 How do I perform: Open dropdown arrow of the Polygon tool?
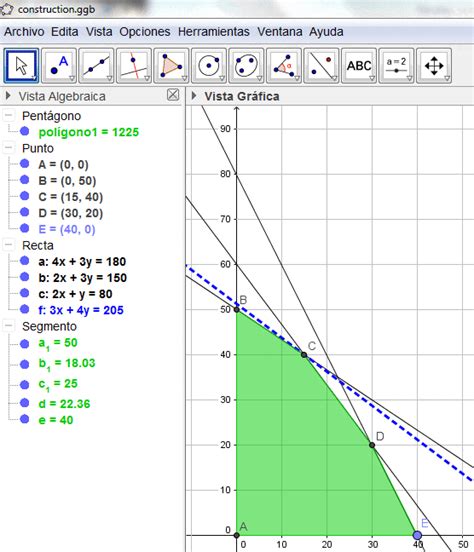184,79
